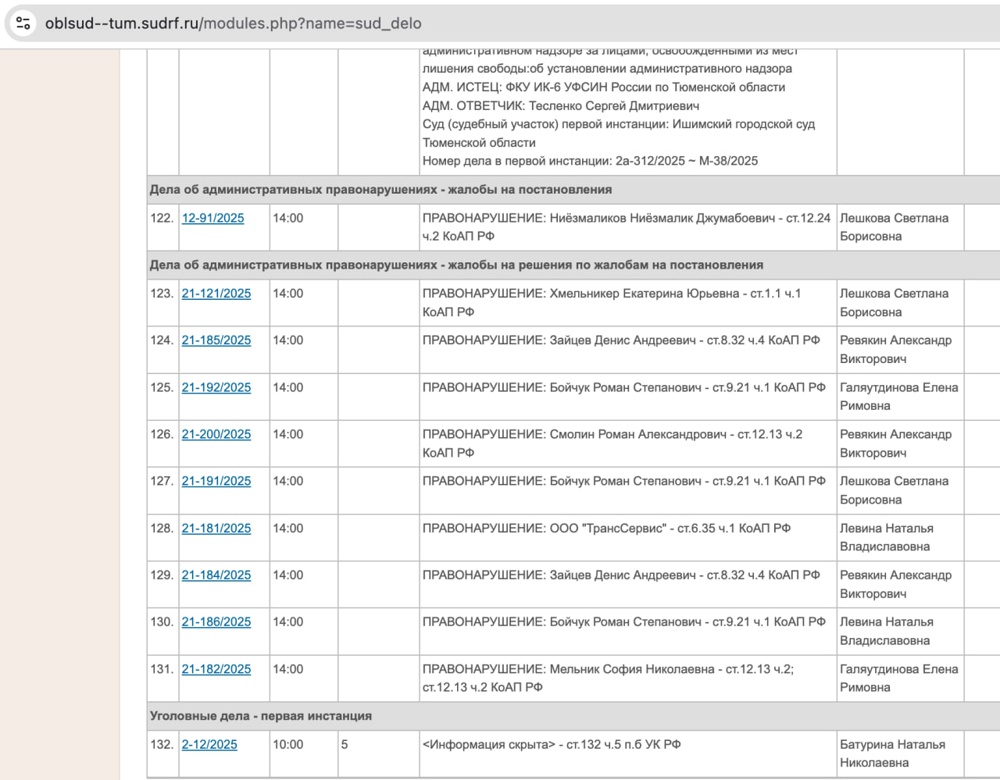
Task: Click the offense text for ООО "ТрансСервис"
Action: [607, 529]
